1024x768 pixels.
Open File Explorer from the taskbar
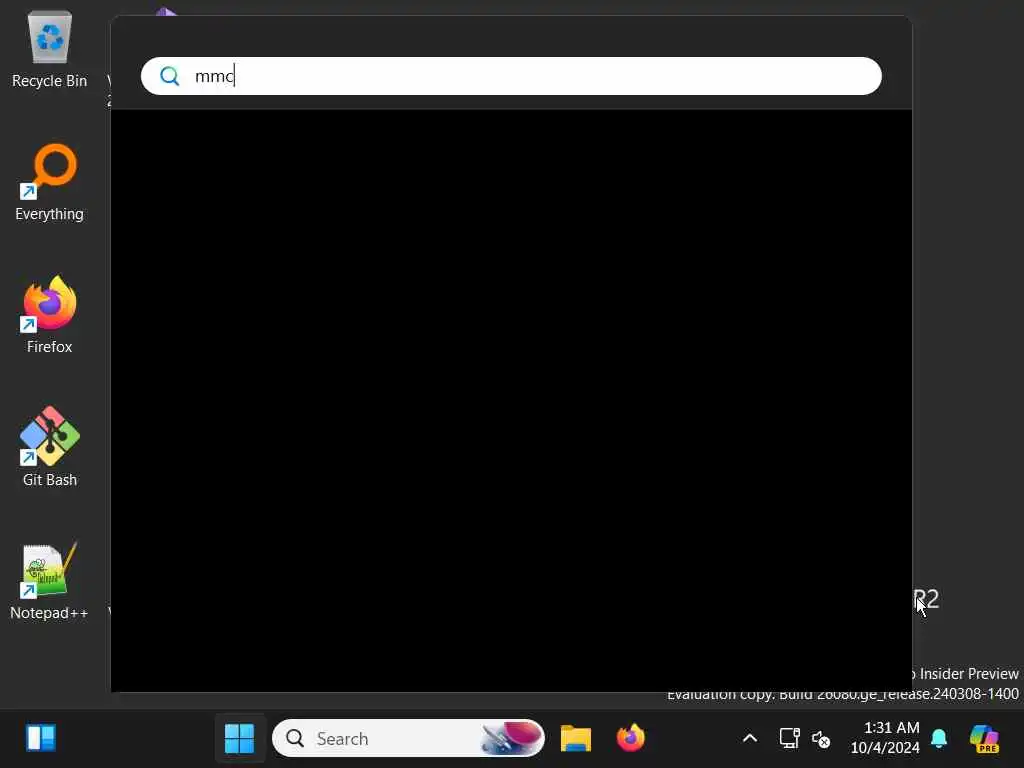tap(575, 739)
